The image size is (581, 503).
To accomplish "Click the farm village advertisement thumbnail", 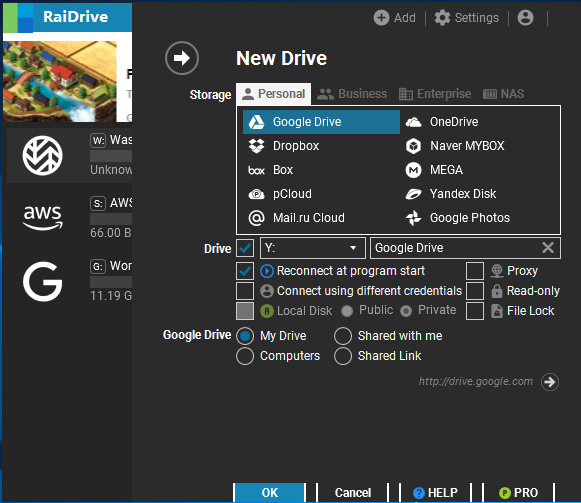I will (x=60, y=81).
